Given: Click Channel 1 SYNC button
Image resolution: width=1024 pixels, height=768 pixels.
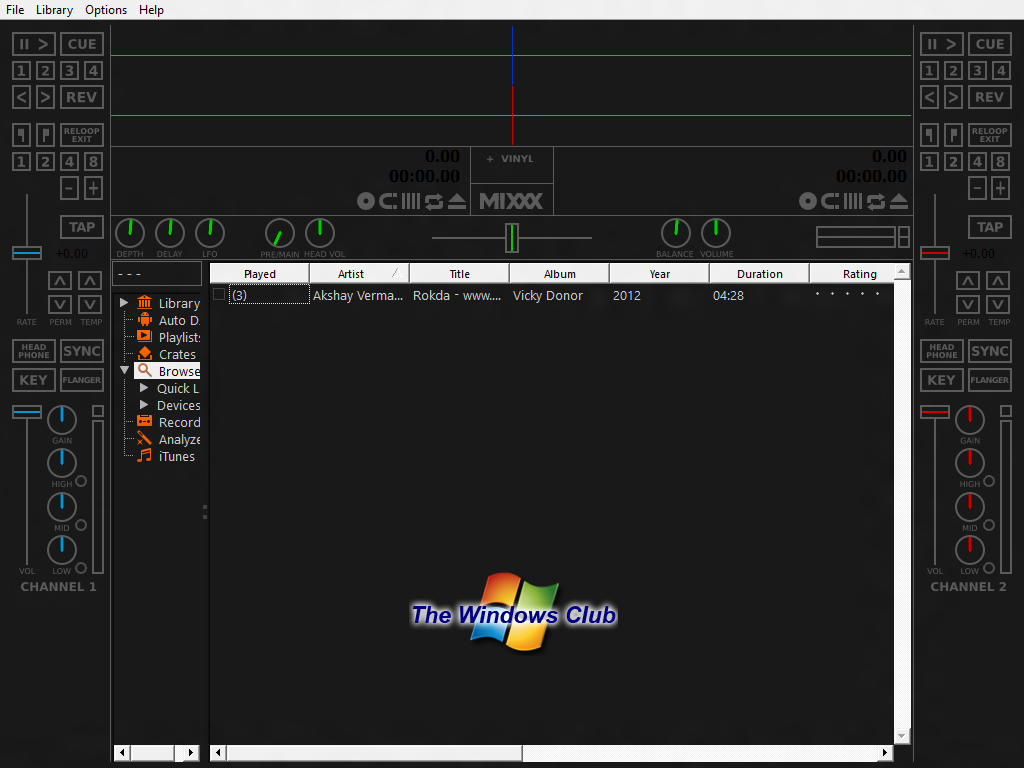Looking at the screenshot, I should [x=82, y=351].
